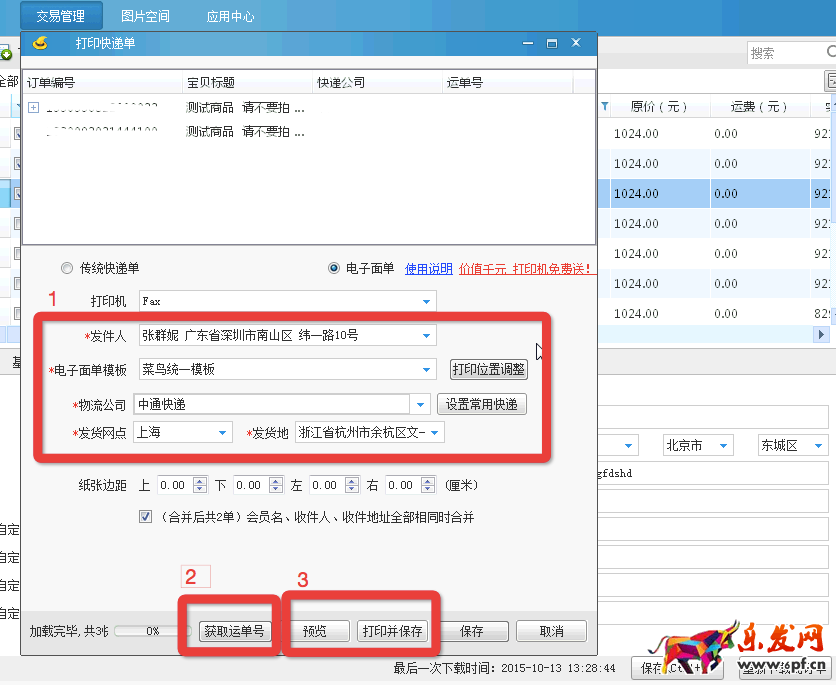Image resolution: width=836 pixels, height=685 pixels.
Task: Click the dialog's yellow logo icon
Action: click(40, 43)
